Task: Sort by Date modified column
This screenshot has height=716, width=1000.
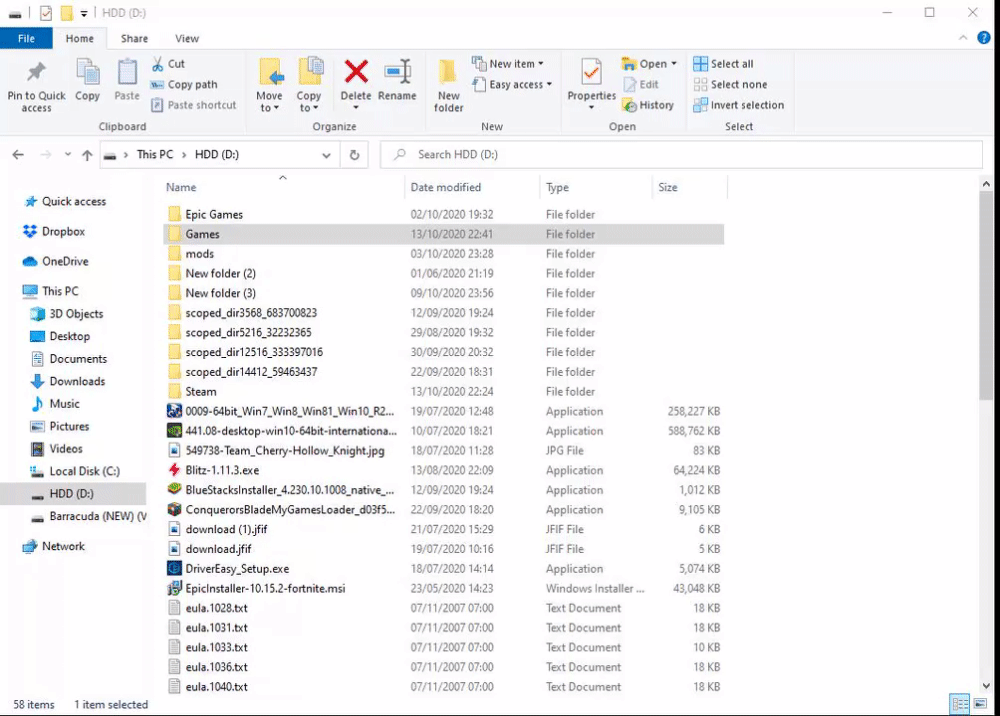Action: (472, 187)
